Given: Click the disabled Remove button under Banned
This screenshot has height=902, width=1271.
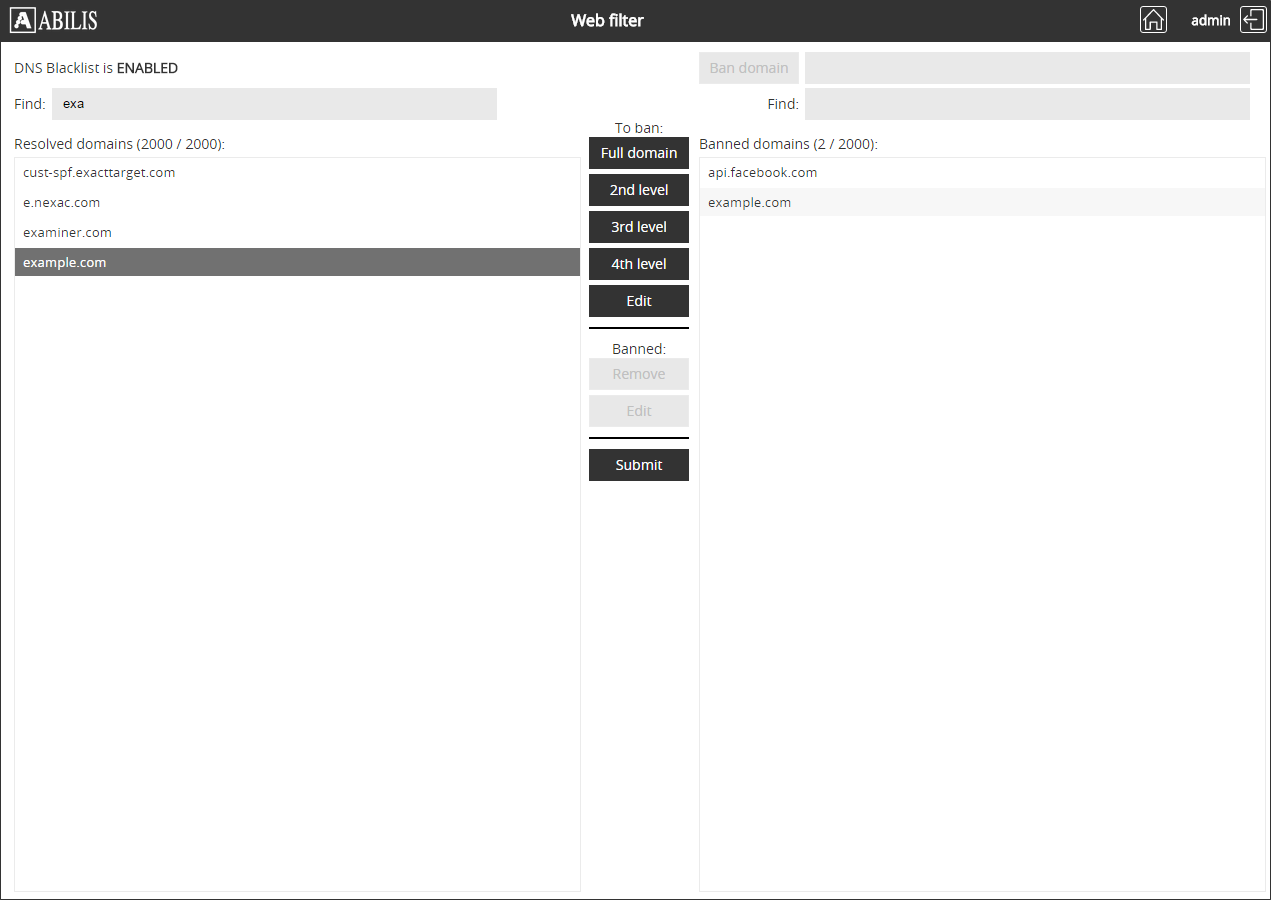Looking at the screenshot, I should [x=638, y=373].
